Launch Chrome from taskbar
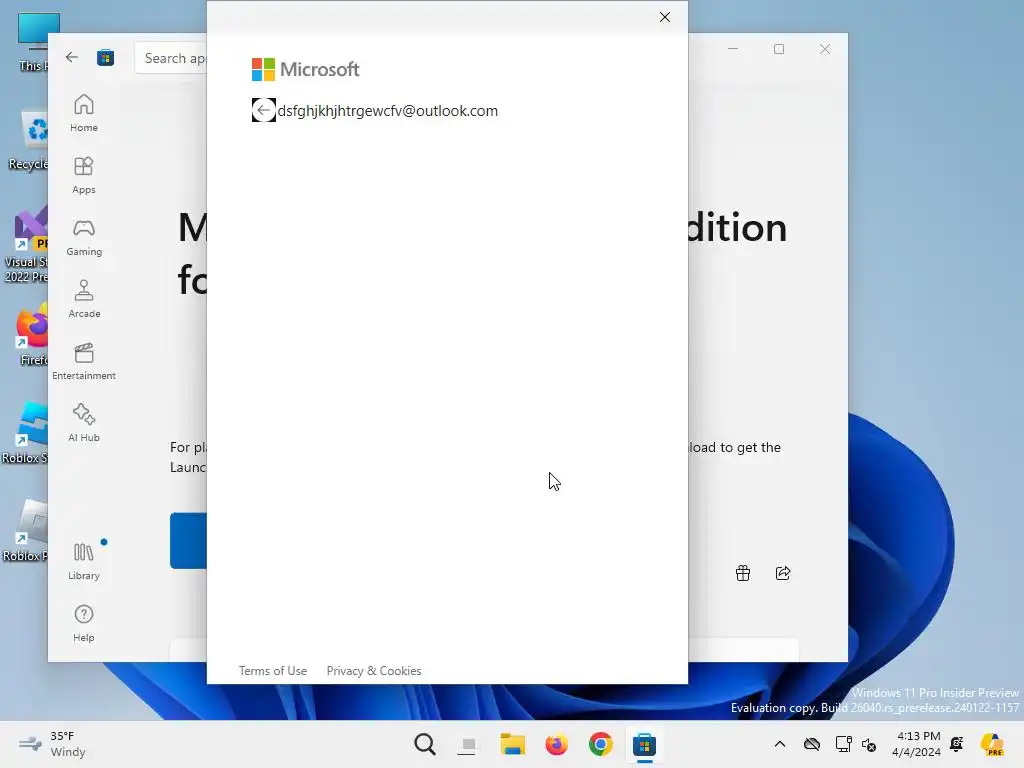This screenshot has height=768, width=1024. click(600, 744)
